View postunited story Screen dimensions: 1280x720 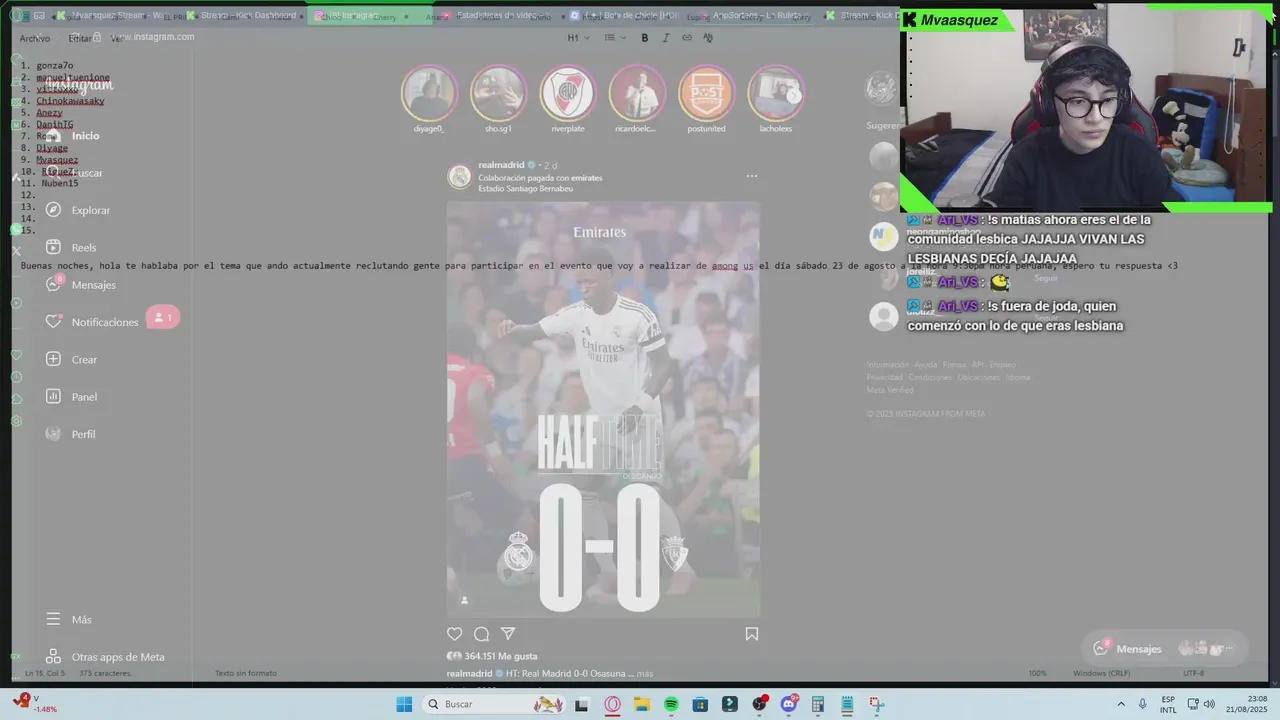706,93
